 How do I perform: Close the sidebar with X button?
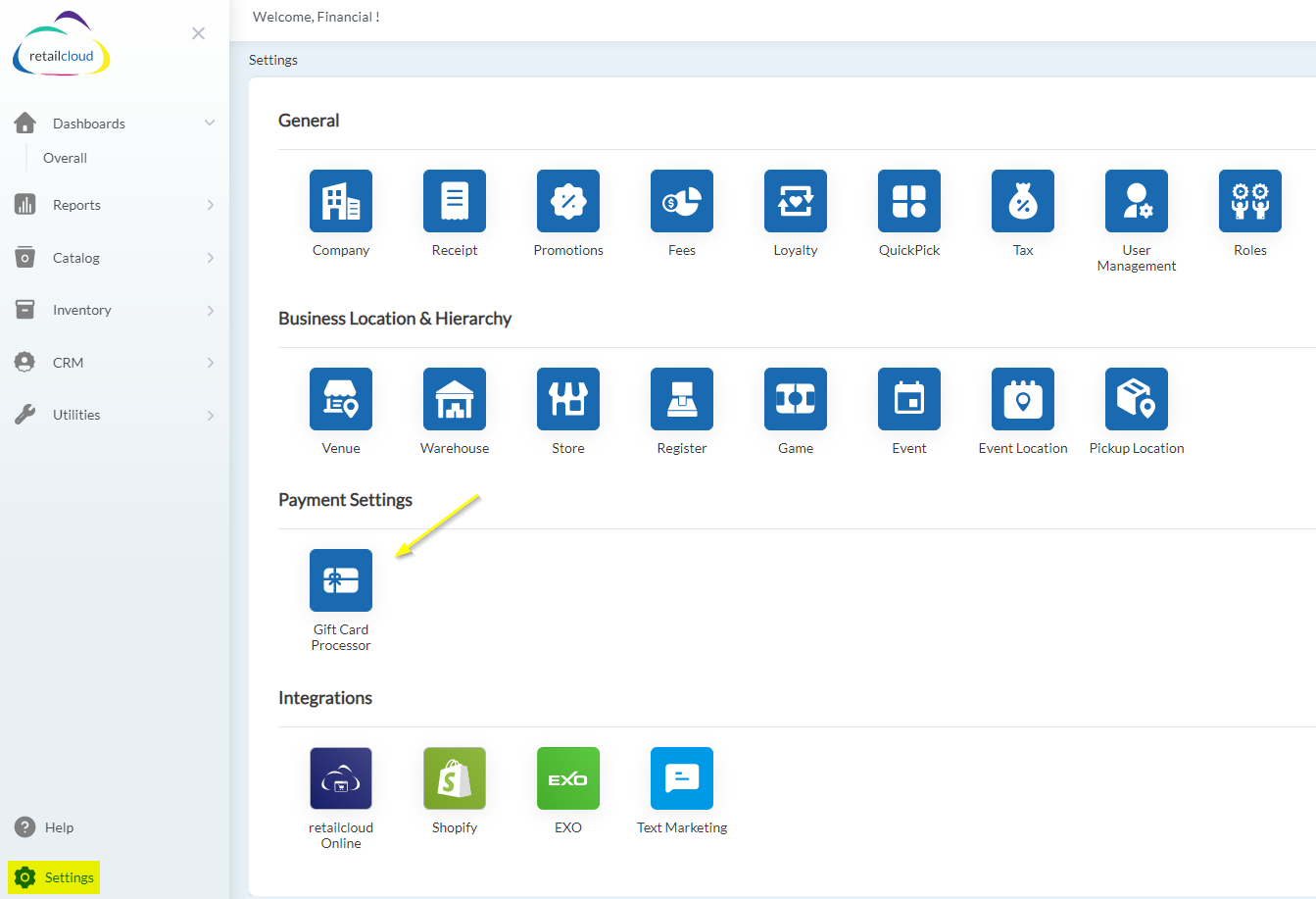click(198, 33)
